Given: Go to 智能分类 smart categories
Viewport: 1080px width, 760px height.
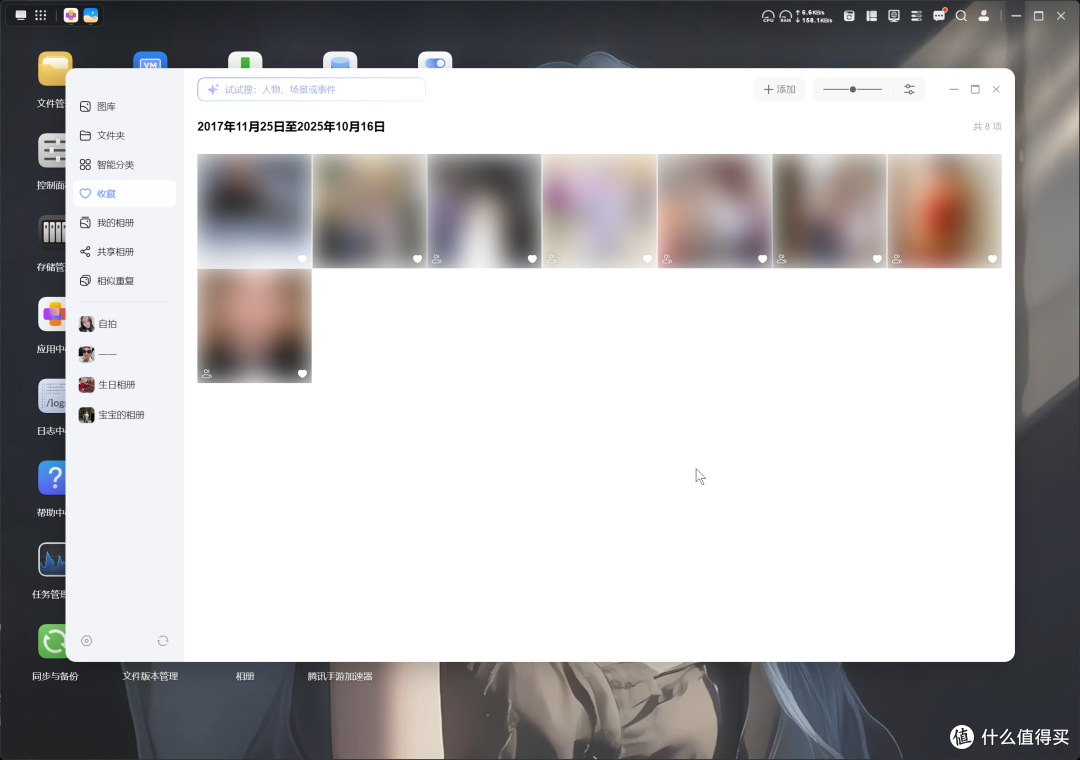Looking at the screenshot, I should [124, 164].
